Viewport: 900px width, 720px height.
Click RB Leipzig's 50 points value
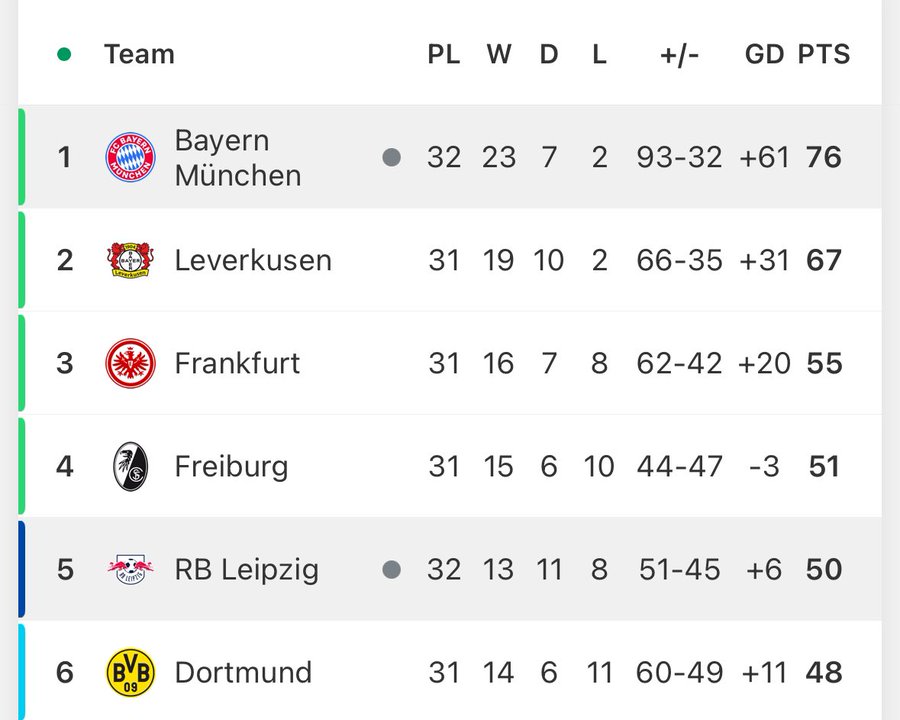(x=824, y=569)
